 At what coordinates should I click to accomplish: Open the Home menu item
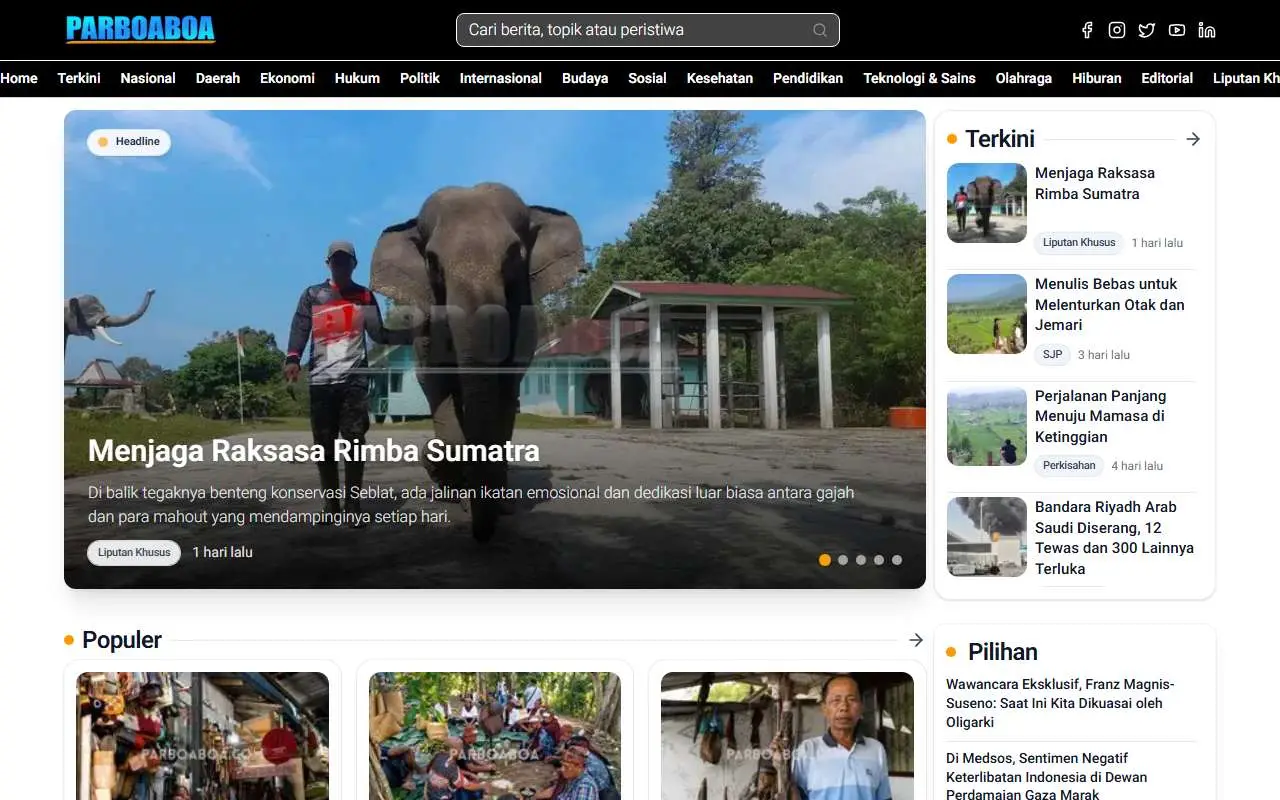19,78
